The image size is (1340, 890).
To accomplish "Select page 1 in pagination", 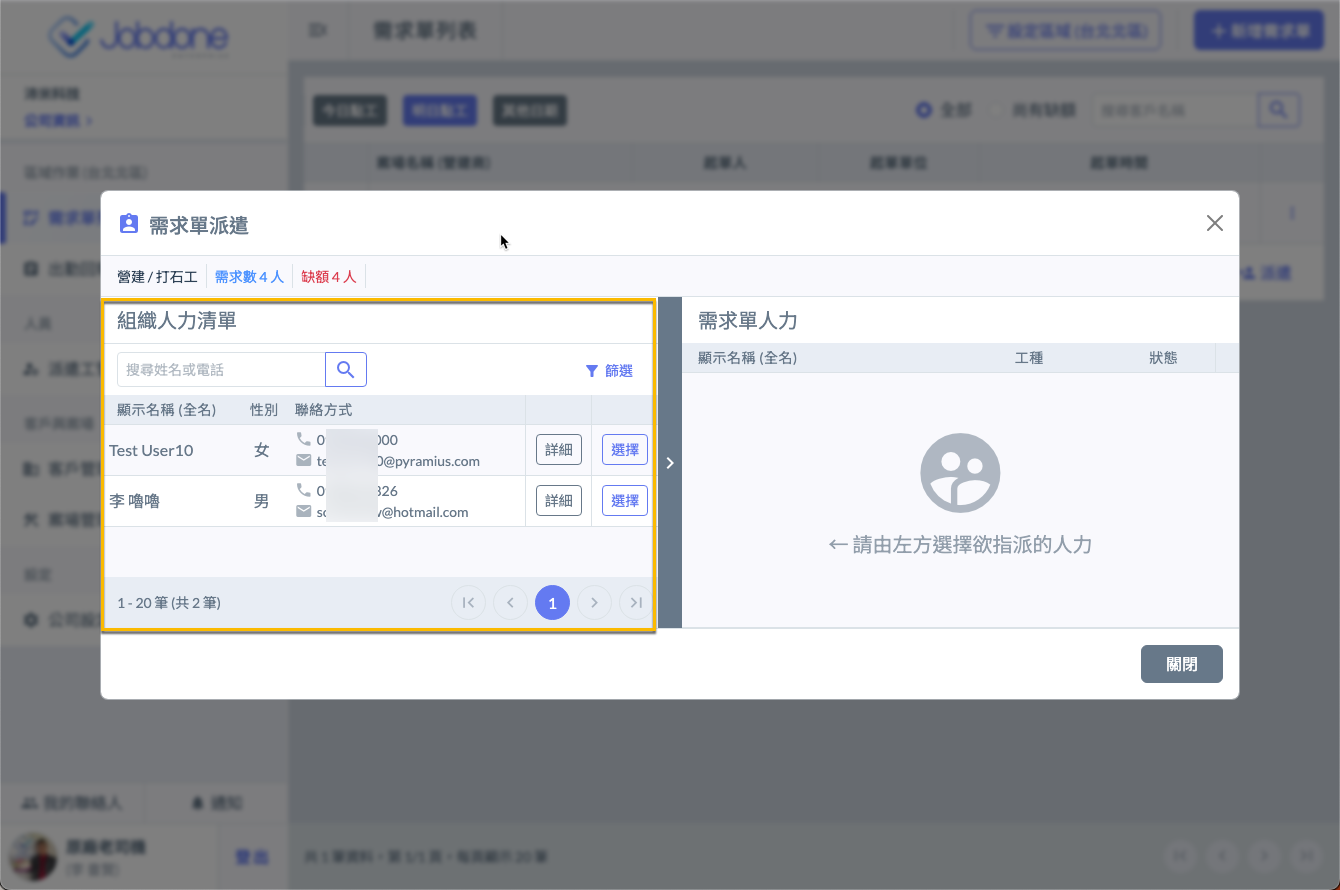I will [x=552, y=603].
